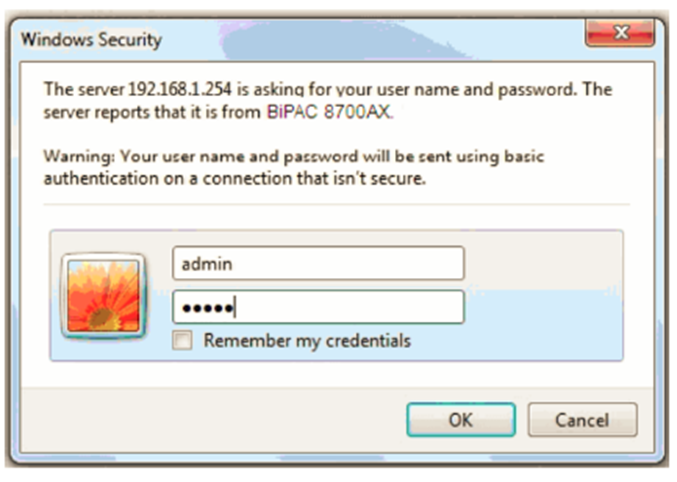The width and height of the screenshot is (677, 482).
Task: Focus the user name field containing admin
Action: click(318, 263)
